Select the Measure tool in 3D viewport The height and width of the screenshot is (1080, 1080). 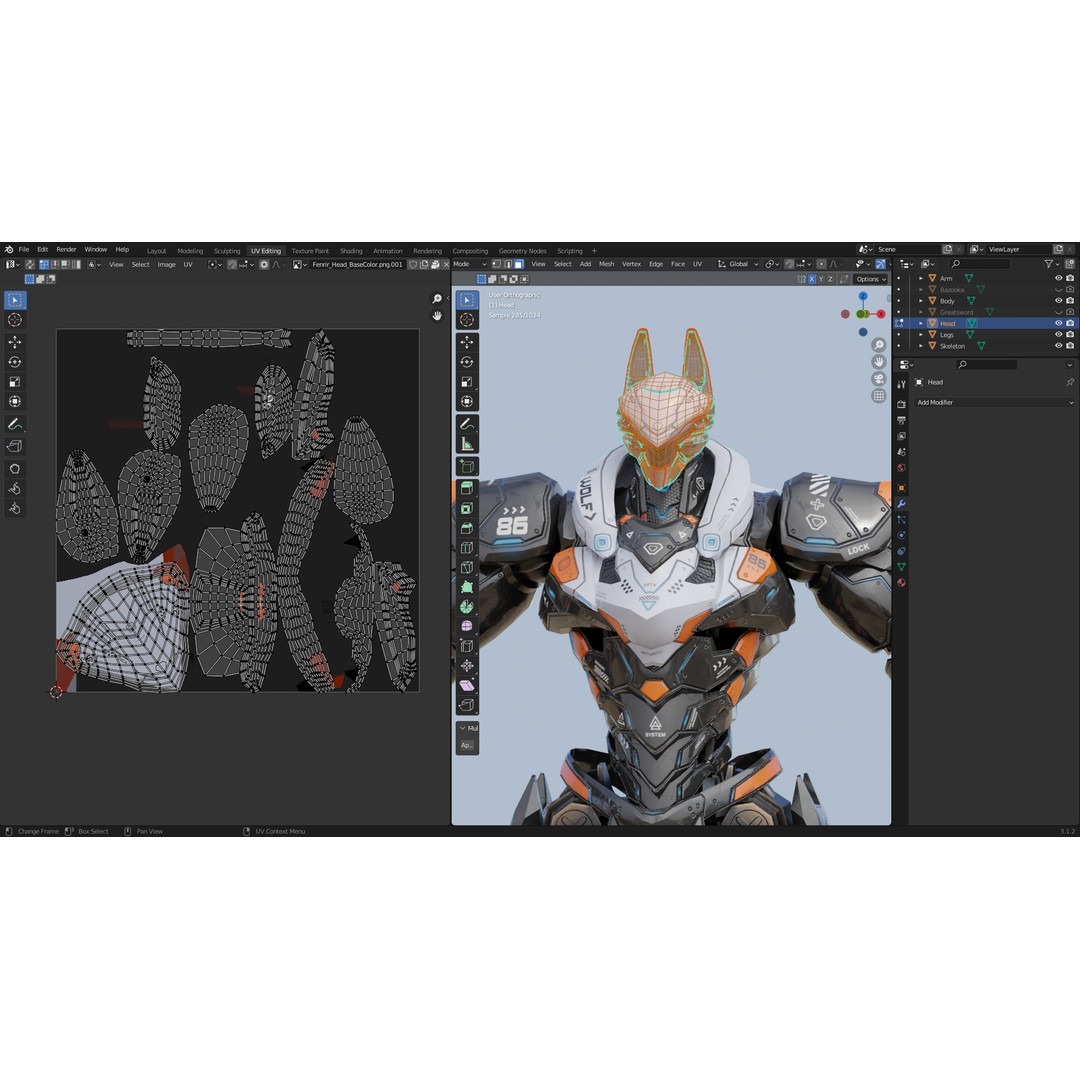467,444
